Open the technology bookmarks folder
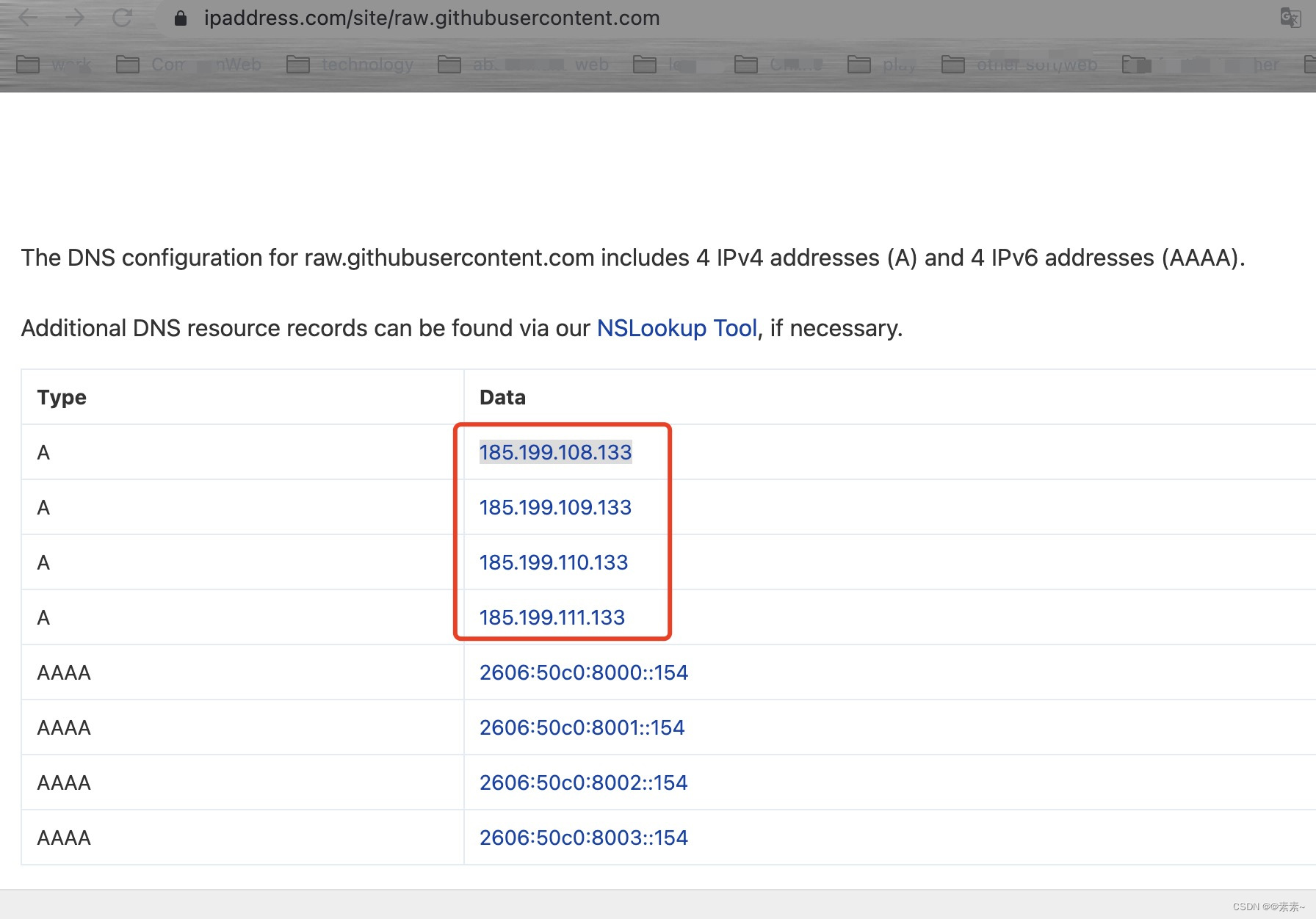 click(x=350, y=65)
